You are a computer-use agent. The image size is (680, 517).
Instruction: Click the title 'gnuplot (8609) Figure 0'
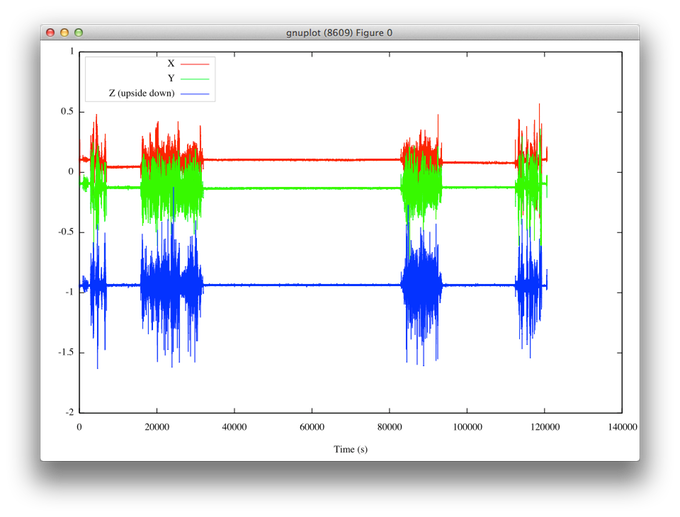pyautogui.click(x=339, y=32)
